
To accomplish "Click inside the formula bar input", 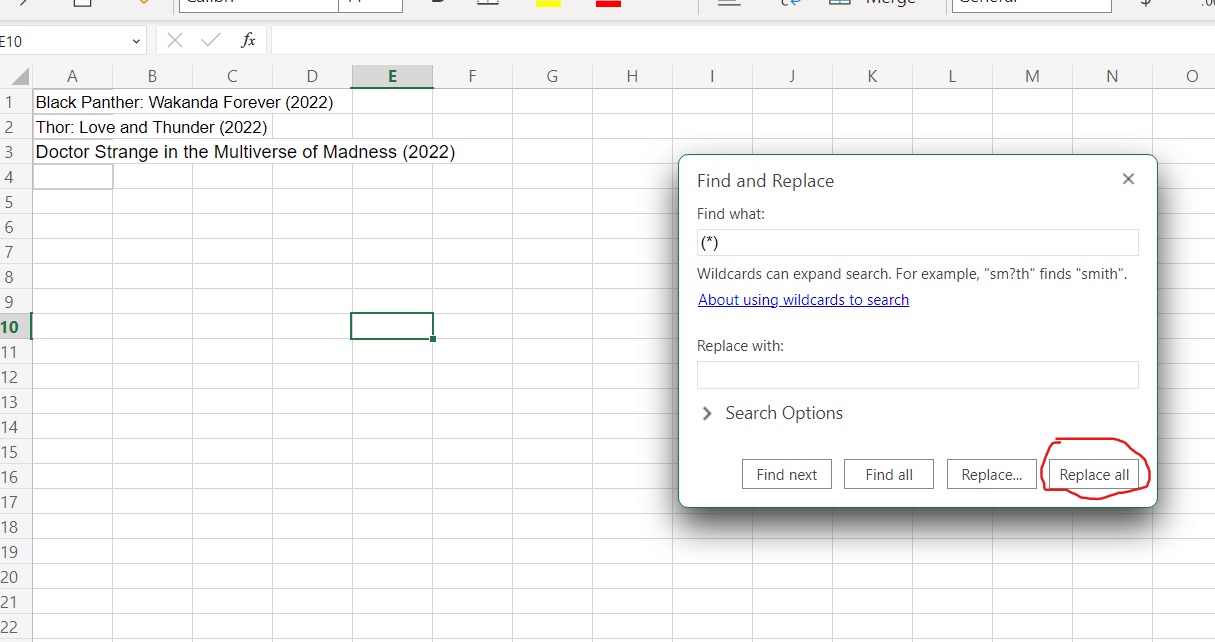I will point(742,41).
